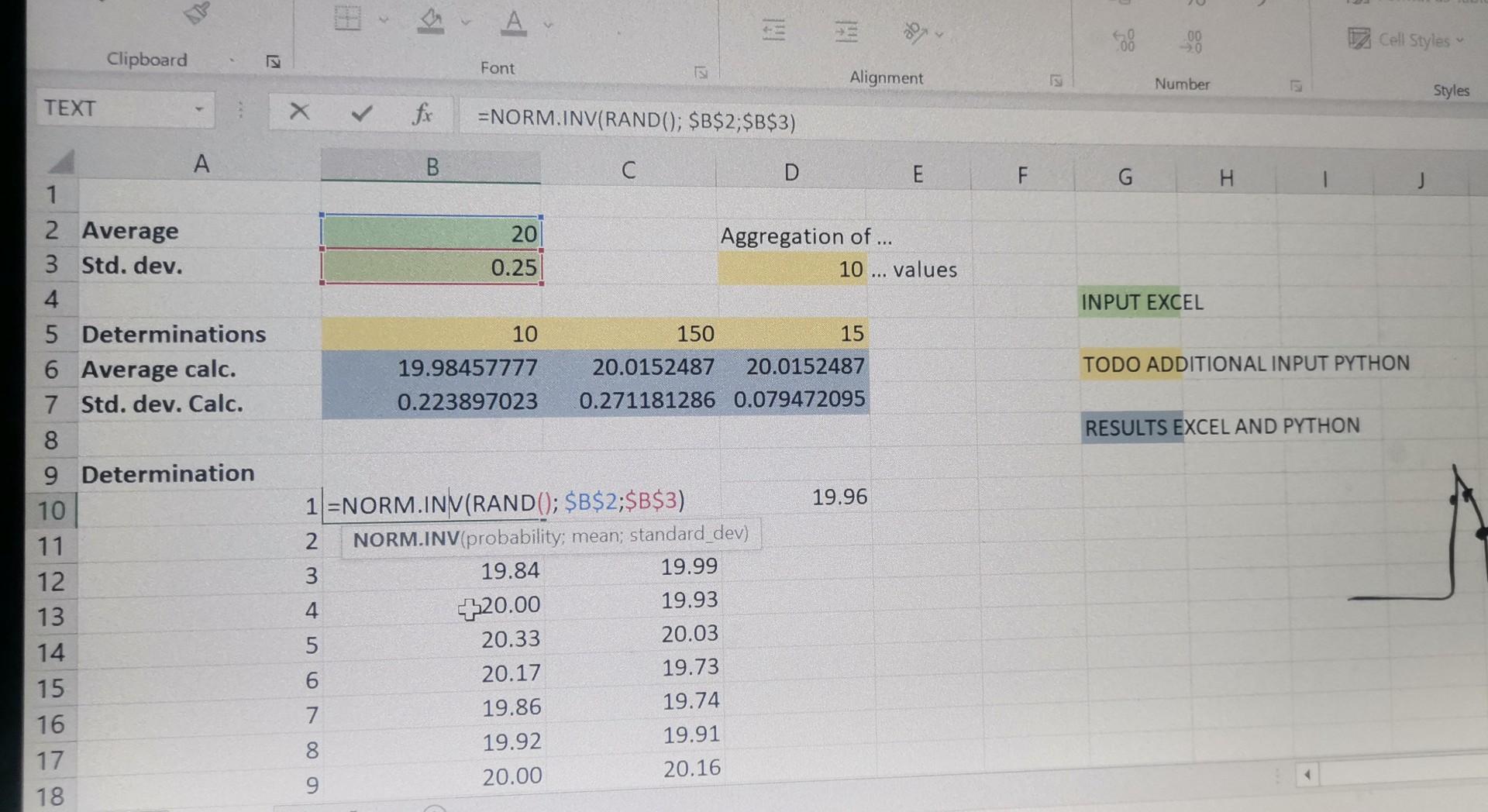Screen dimensions: 1488x812
Task: Select column D header
Action: tap(790, 172)
